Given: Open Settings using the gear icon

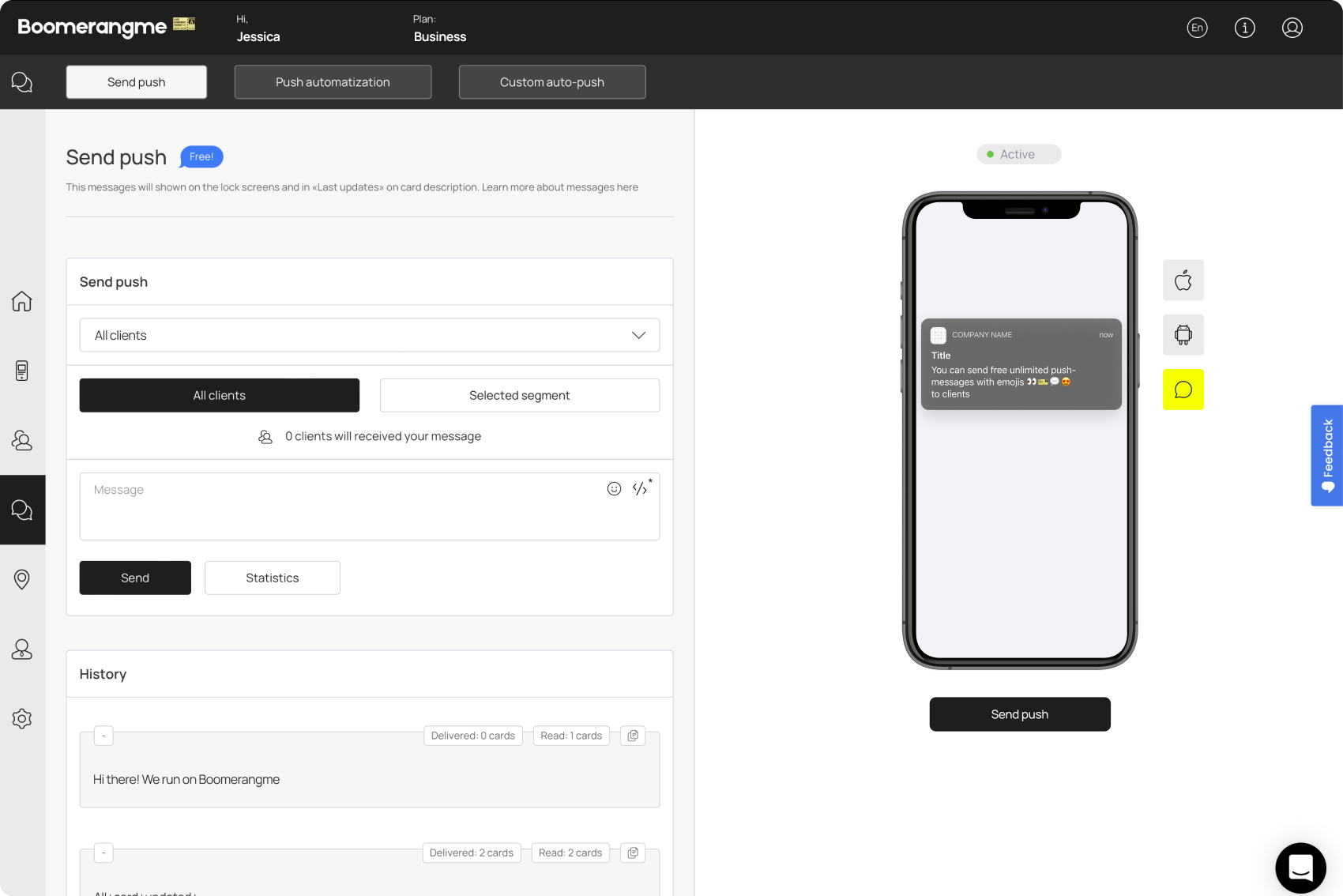Looking at the screenshot, I should (x=22, y=718).
